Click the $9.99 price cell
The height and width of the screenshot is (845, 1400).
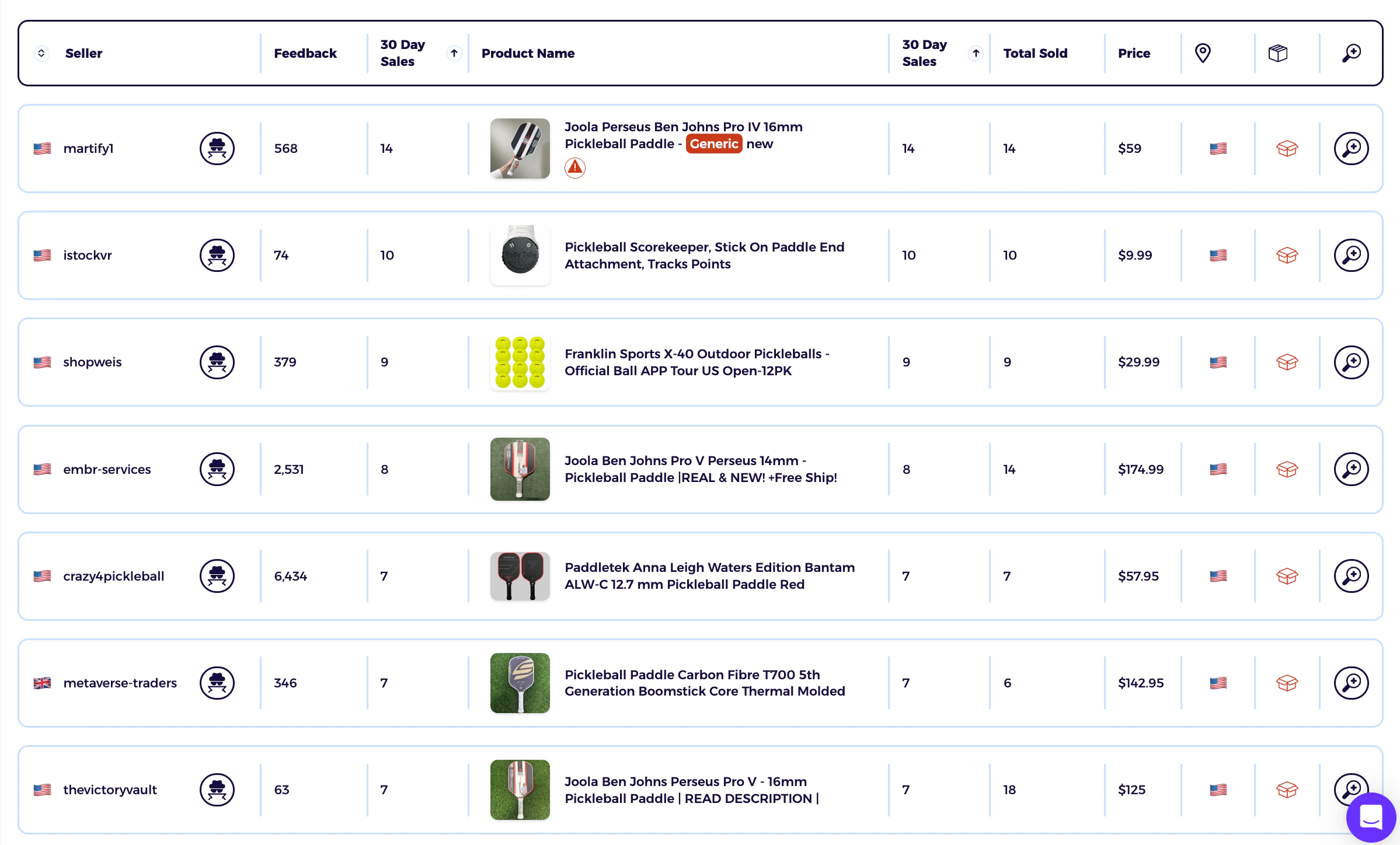tap(1134, 255)
